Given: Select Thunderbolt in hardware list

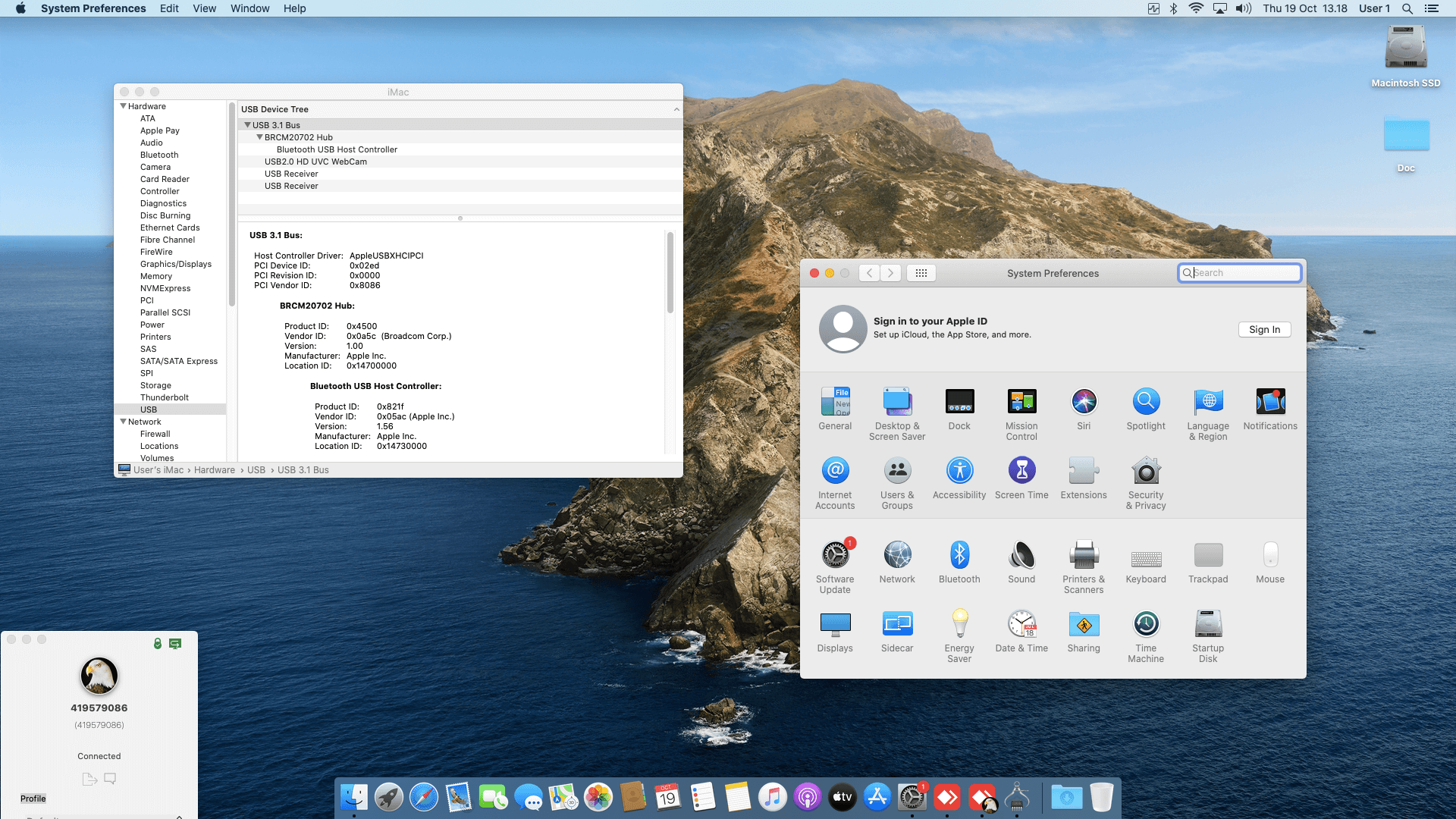Looking at the screenshot, I should tap(165, 397).
